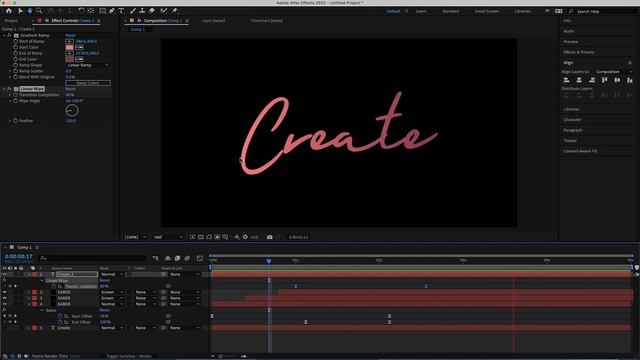Click the current timecode 0:00:00:17

(18, 256)
